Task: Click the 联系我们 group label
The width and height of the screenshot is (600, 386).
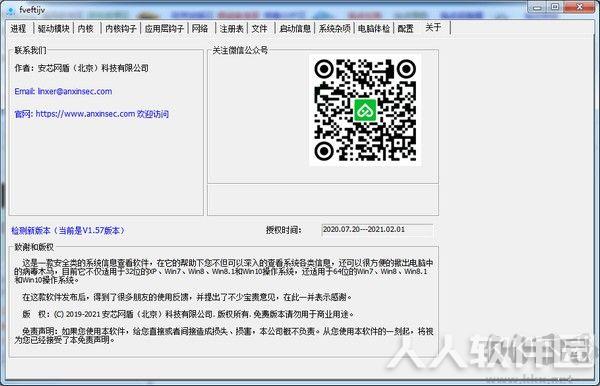Action: click(30, 50)
